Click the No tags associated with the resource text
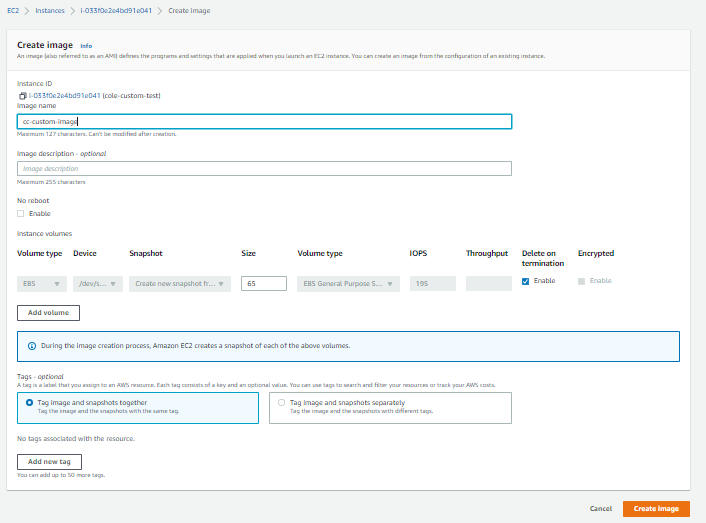 [76, 438]
